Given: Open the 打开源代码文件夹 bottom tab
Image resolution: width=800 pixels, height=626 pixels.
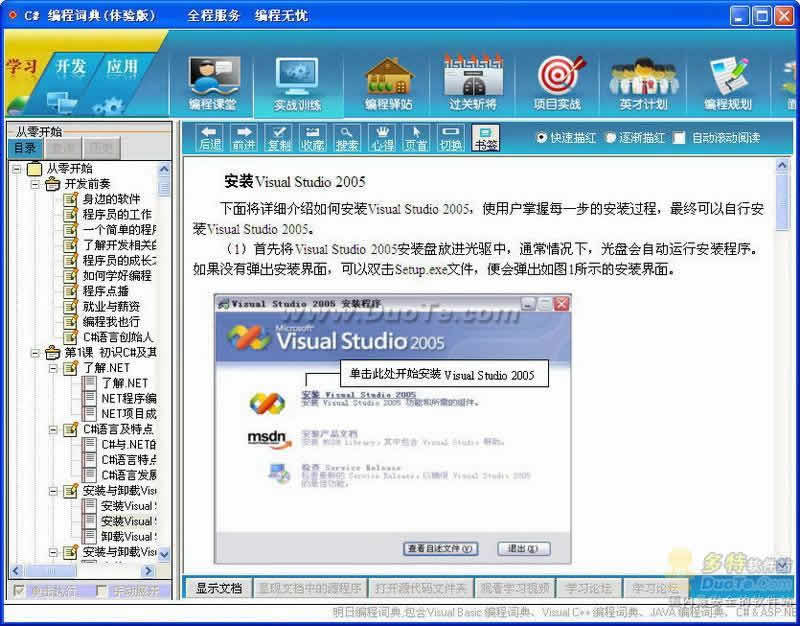Looking at the screenshot, I should [x=420, y=588].
